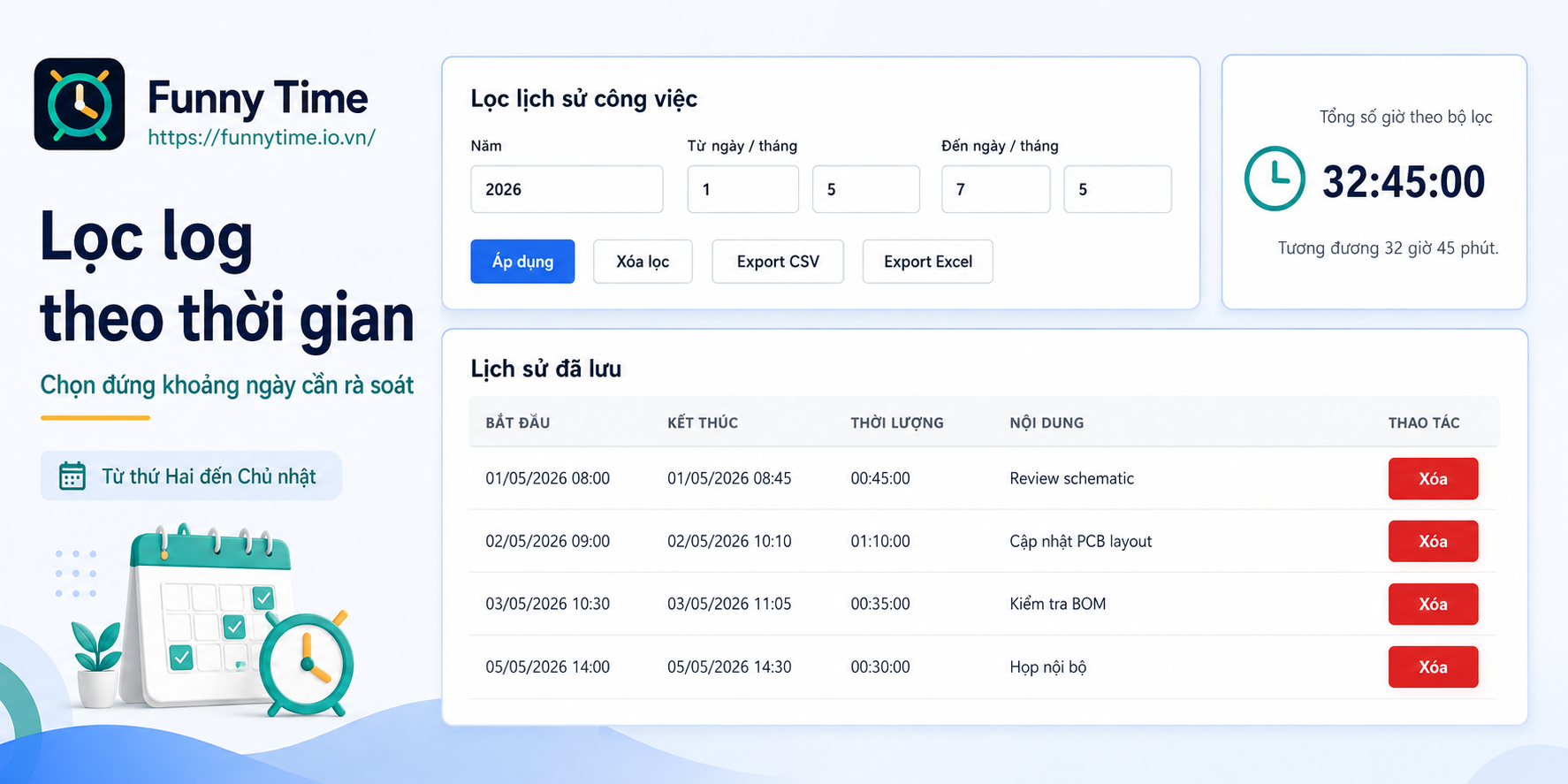Click the Họp nội bộ cell
1568x784 pixels.
point(1048,667)
